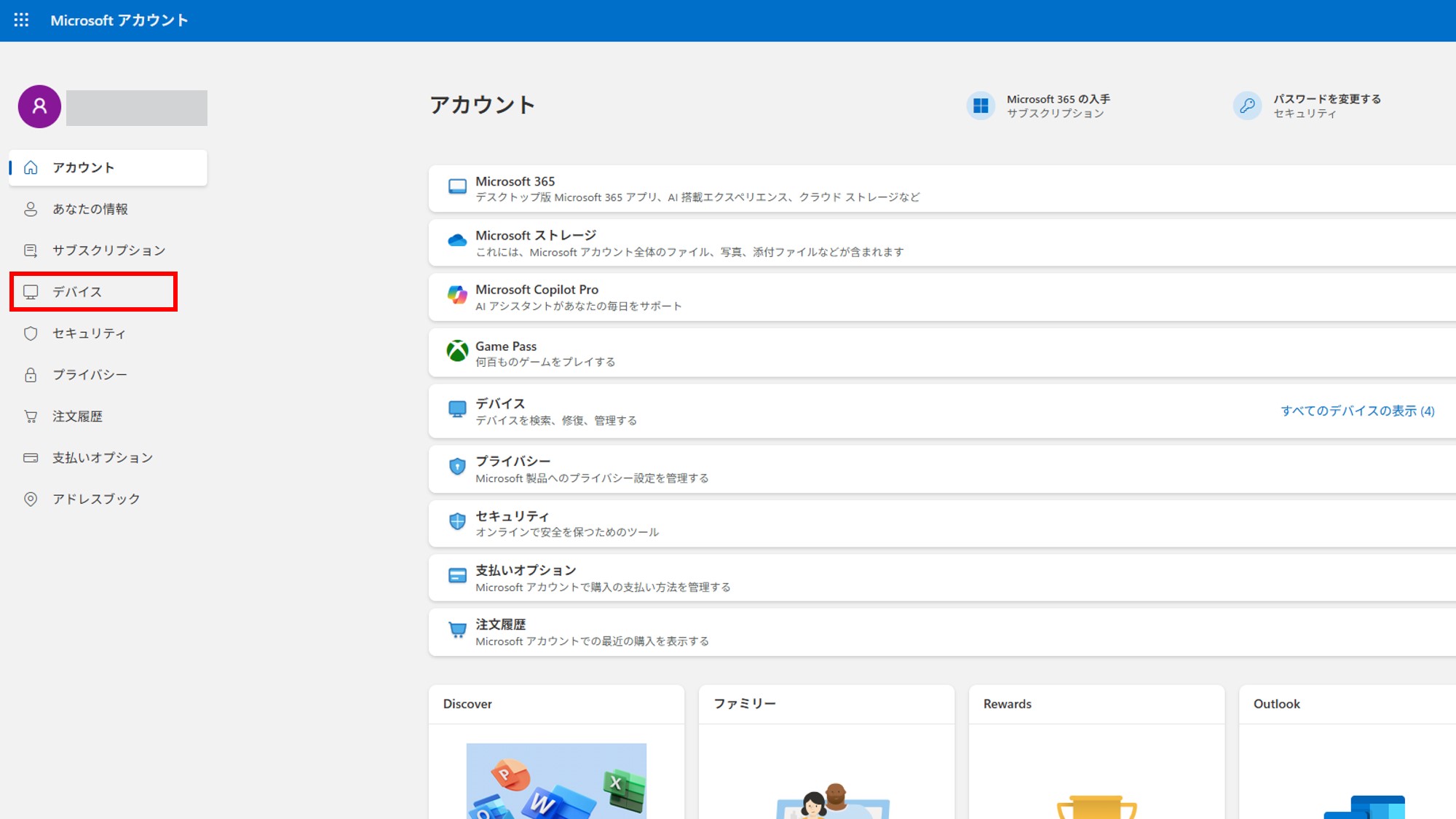Open the 注文履歴 row title in main list
Screen dimensions: 1456x819
click(x=501, y=625)
